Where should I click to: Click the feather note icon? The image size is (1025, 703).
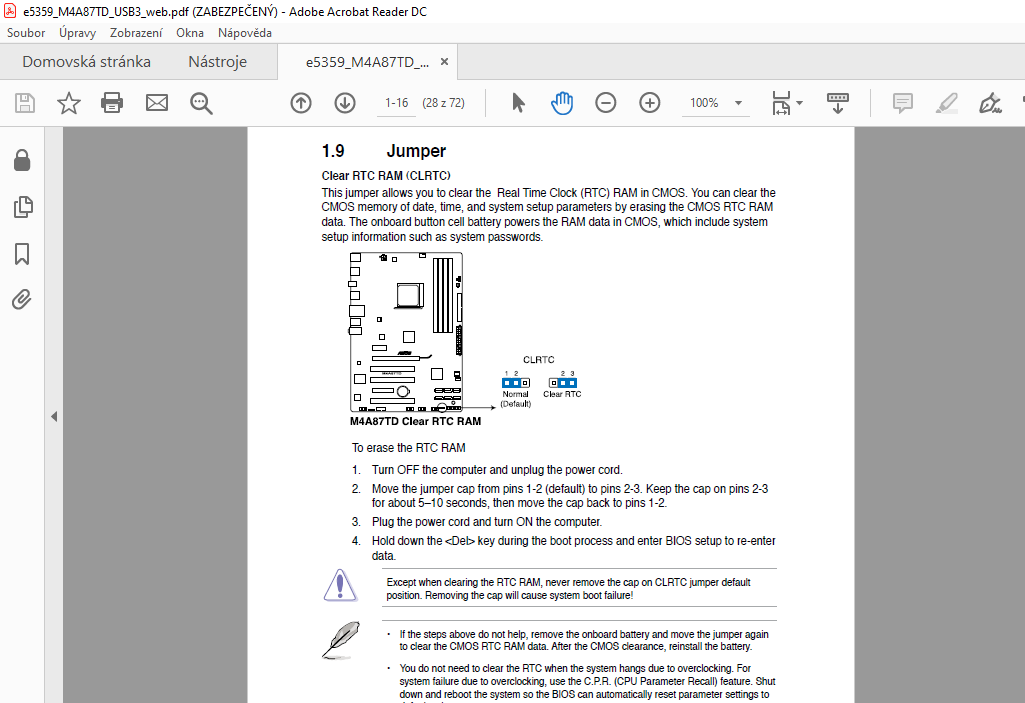(x=341, y=640)
